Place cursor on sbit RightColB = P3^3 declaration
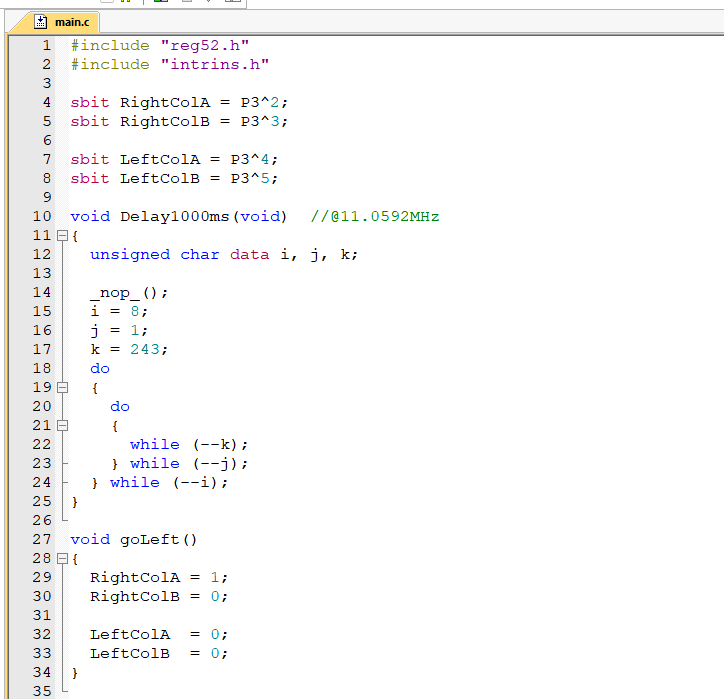724x699 pixels. click(179, 121)
